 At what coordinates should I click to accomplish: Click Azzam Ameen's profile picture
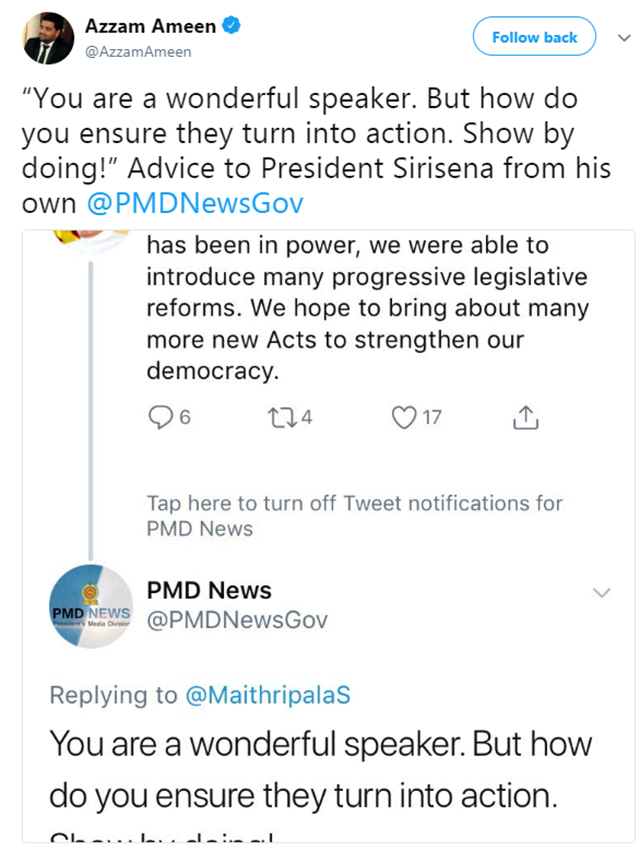click(47, 37)
